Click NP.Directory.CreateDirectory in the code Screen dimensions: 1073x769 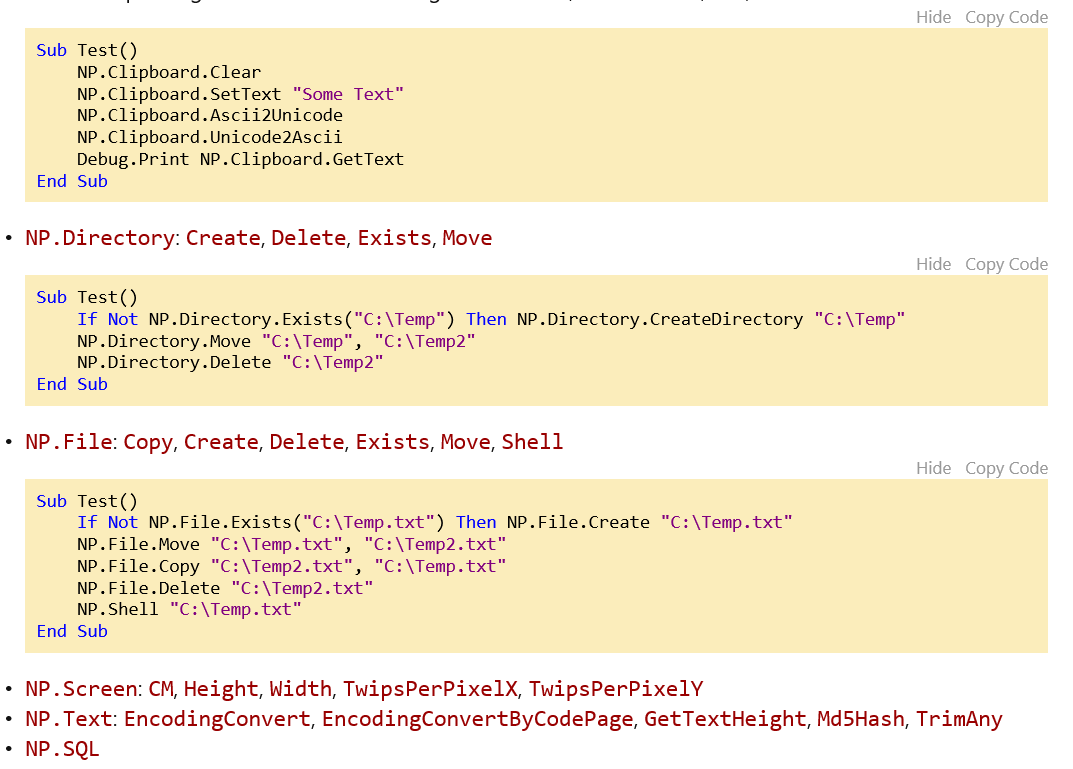tap(660, 319)
